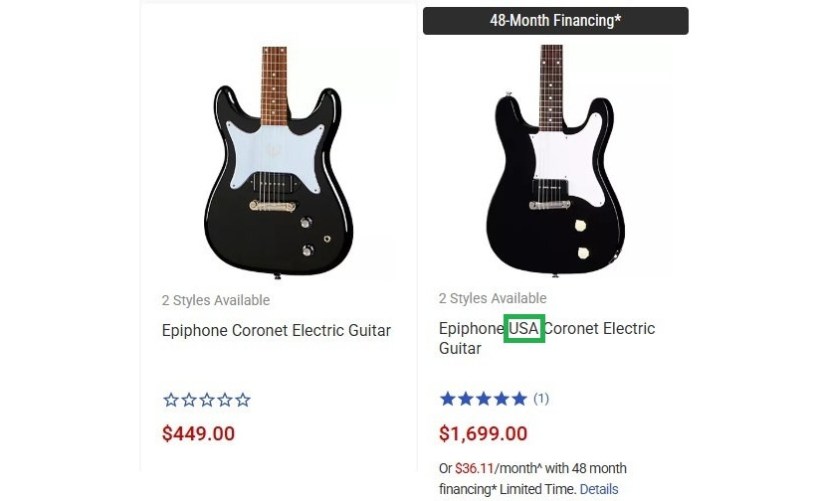Show styles available for the USA Coronet
816x501 pixels.
pyautogui.click(x=492, y=298)
